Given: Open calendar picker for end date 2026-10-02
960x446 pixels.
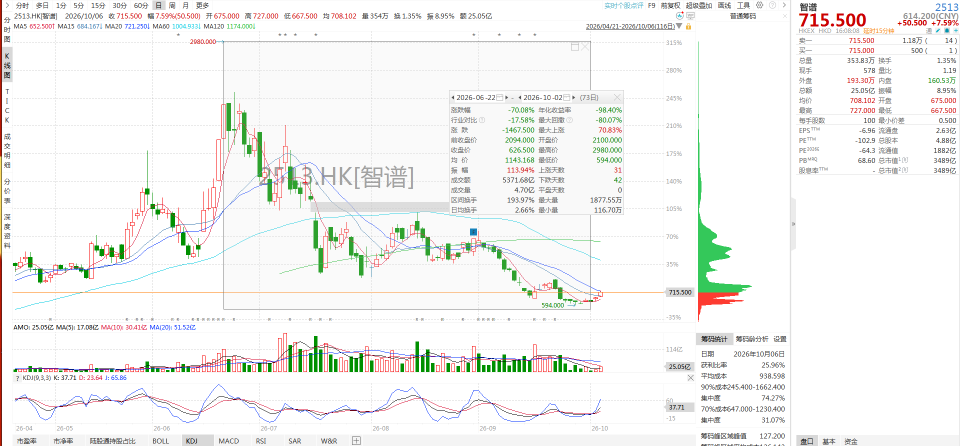Looking at the screenshot, I should pos(567,97).
